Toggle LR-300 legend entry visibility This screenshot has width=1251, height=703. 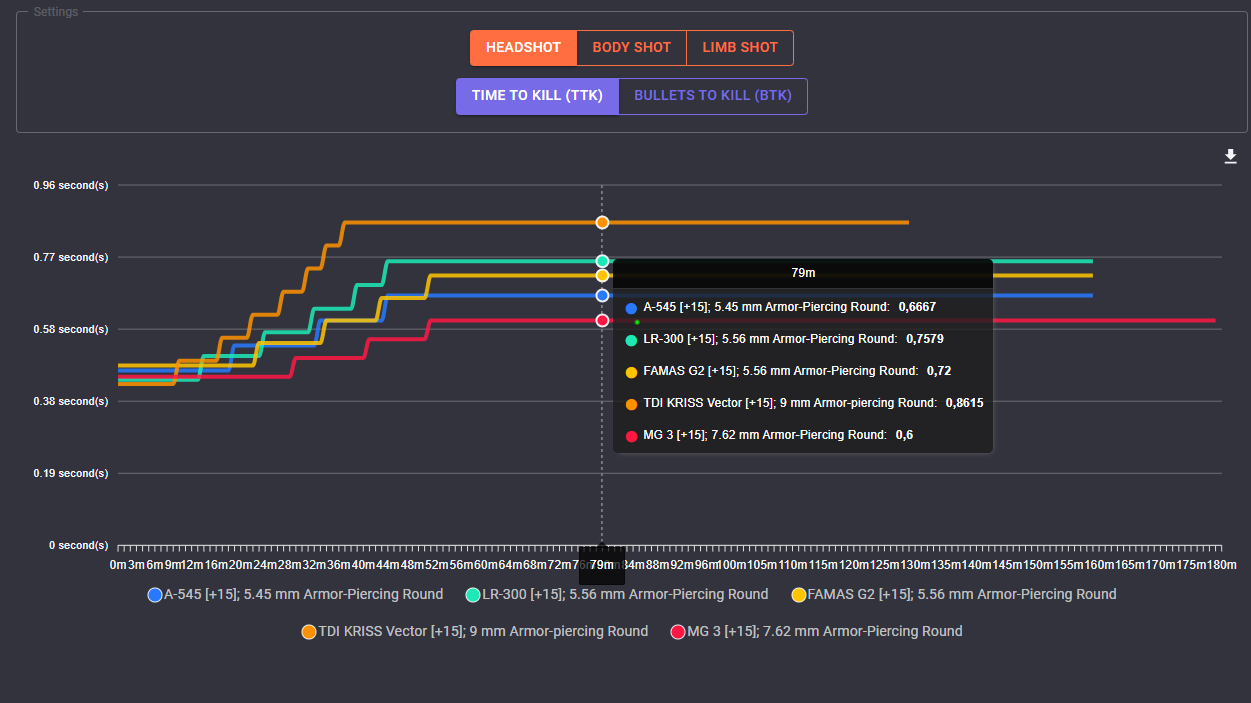[617, 594]
